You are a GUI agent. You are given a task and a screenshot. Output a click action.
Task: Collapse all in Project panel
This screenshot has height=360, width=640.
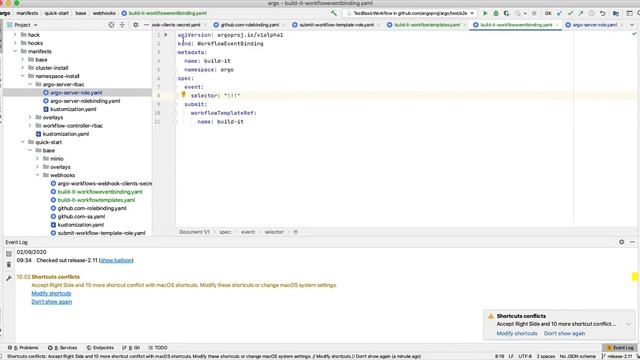pos(122,25)
